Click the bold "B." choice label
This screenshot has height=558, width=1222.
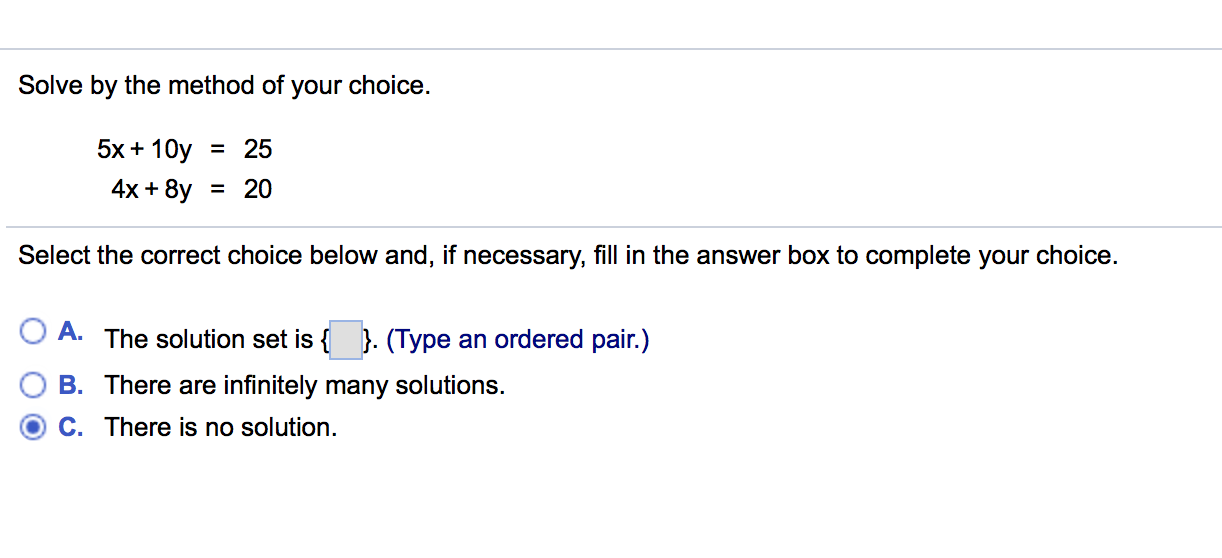click(71, 385)
